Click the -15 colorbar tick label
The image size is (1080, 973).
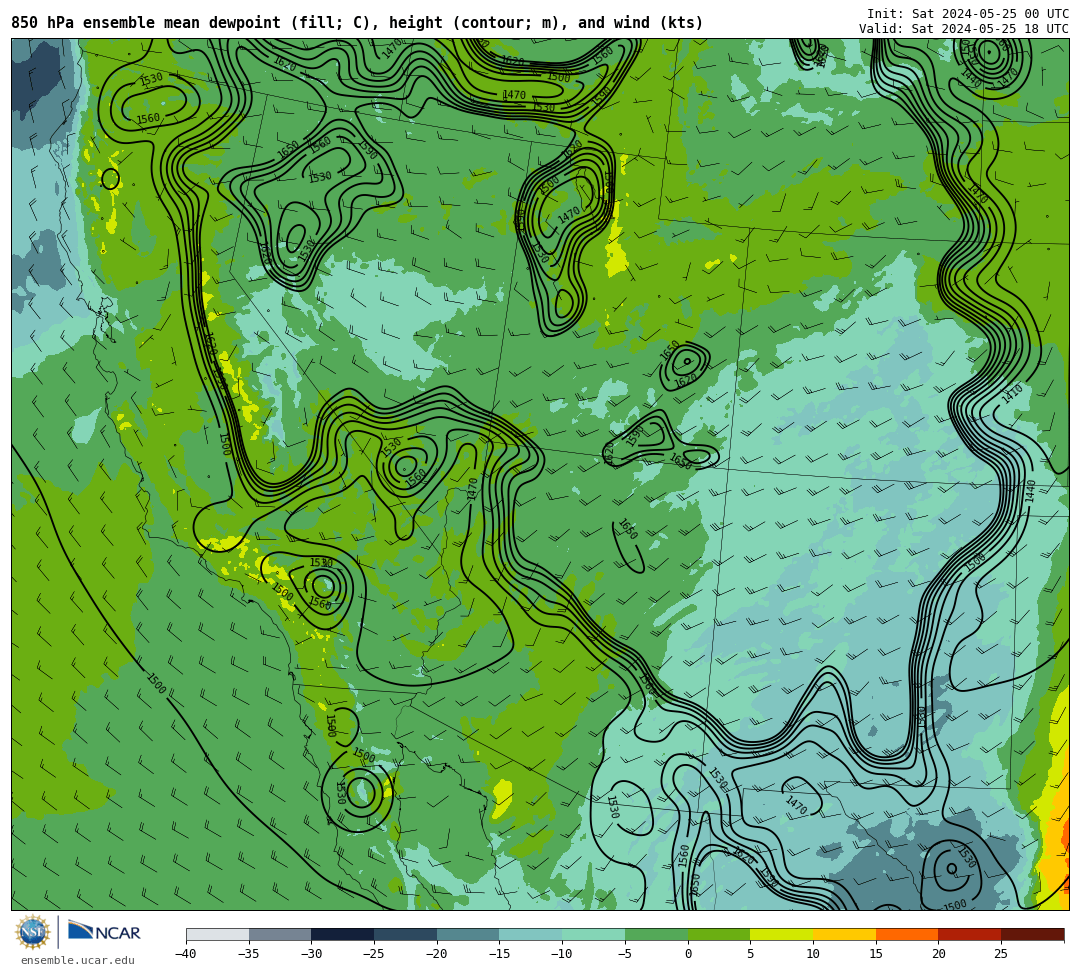click(499, 954)
